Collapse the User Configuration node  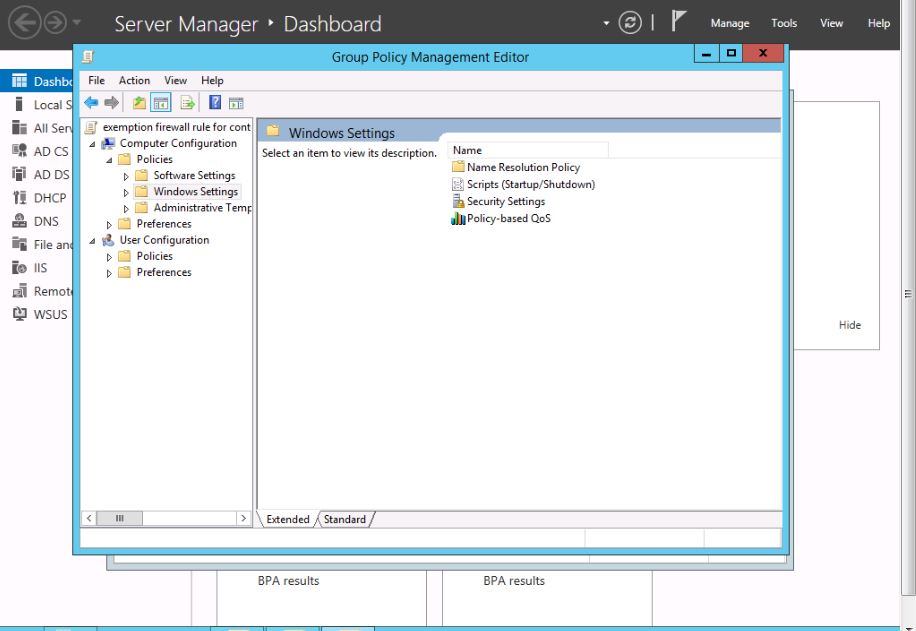(x=92, y=241)
